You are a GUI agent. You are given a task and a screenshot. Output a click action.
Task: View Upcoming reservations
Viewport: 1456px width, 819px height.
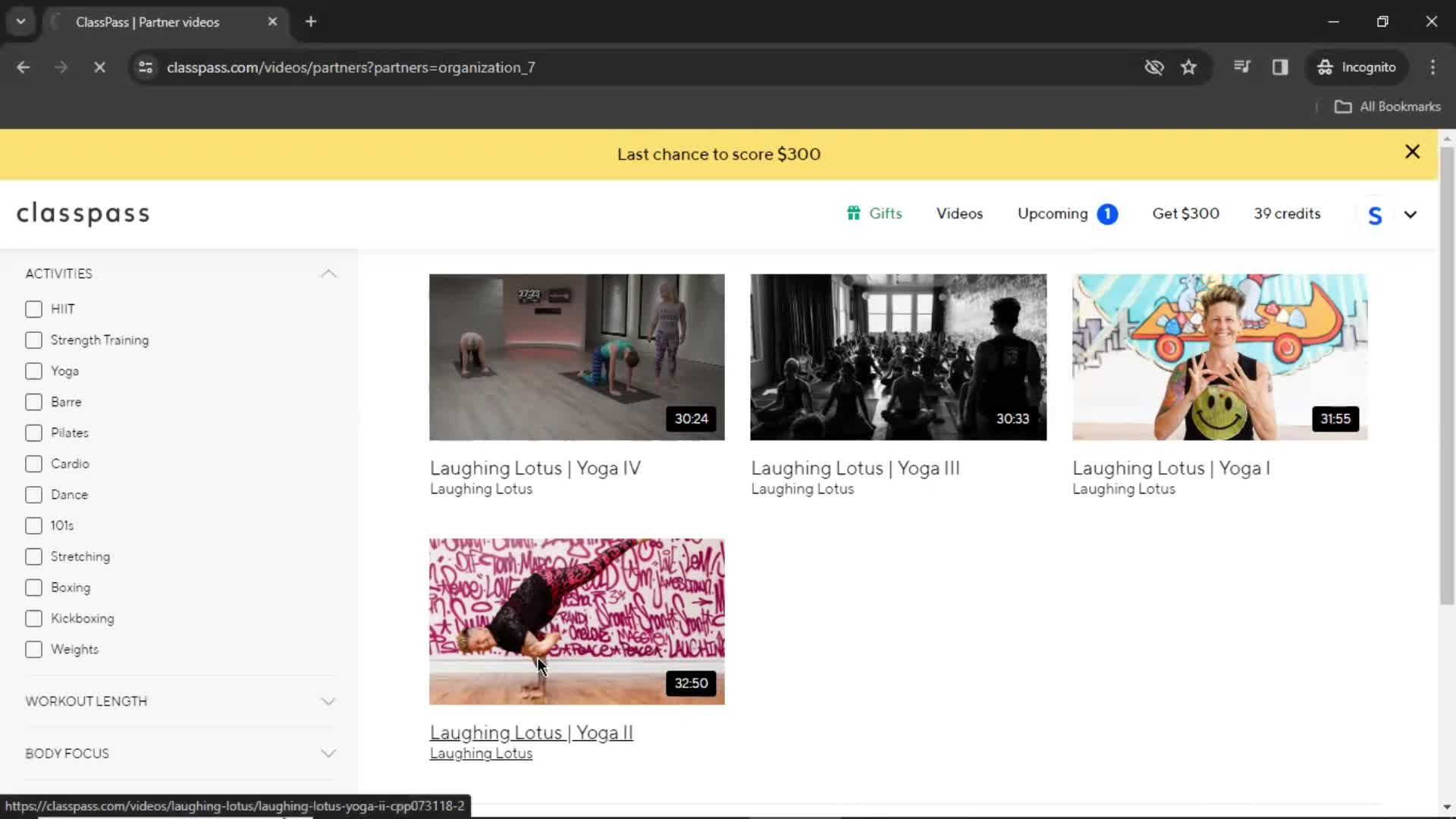pyautogui.click(x=1053, y=214)
